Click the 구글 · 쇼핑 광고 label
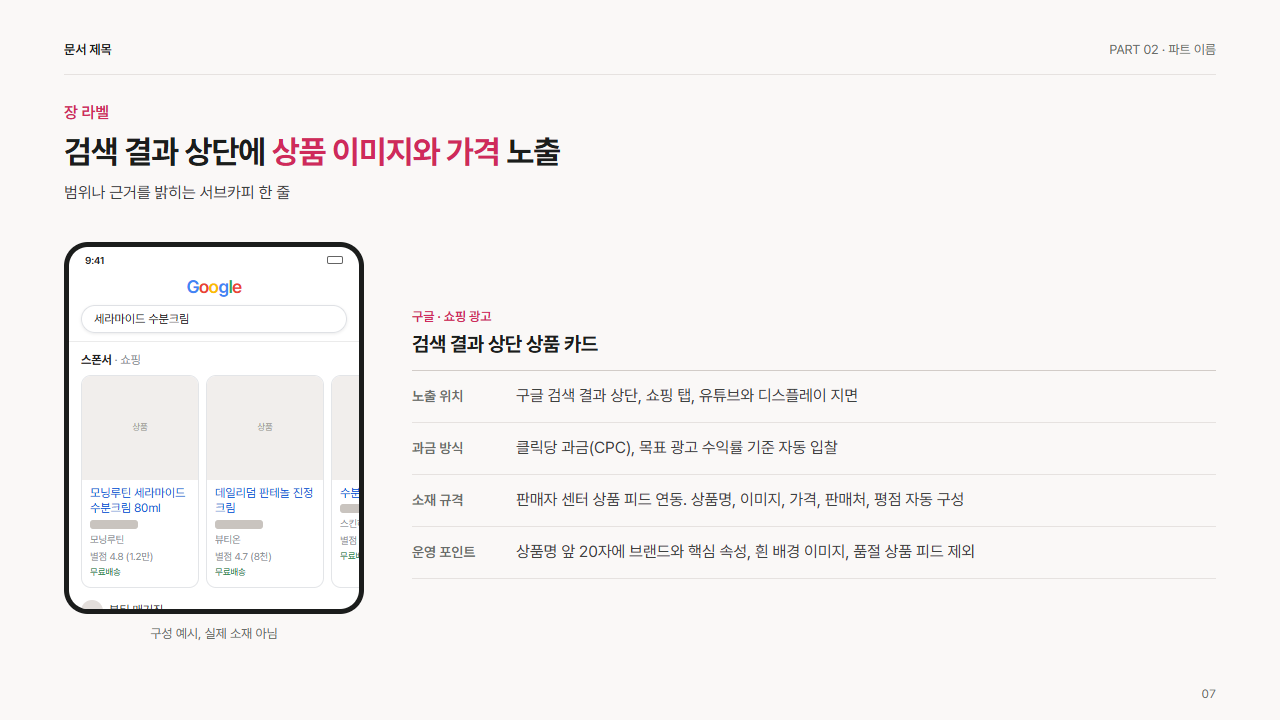The image size is (1280, 720). click(x=452, y=316)
